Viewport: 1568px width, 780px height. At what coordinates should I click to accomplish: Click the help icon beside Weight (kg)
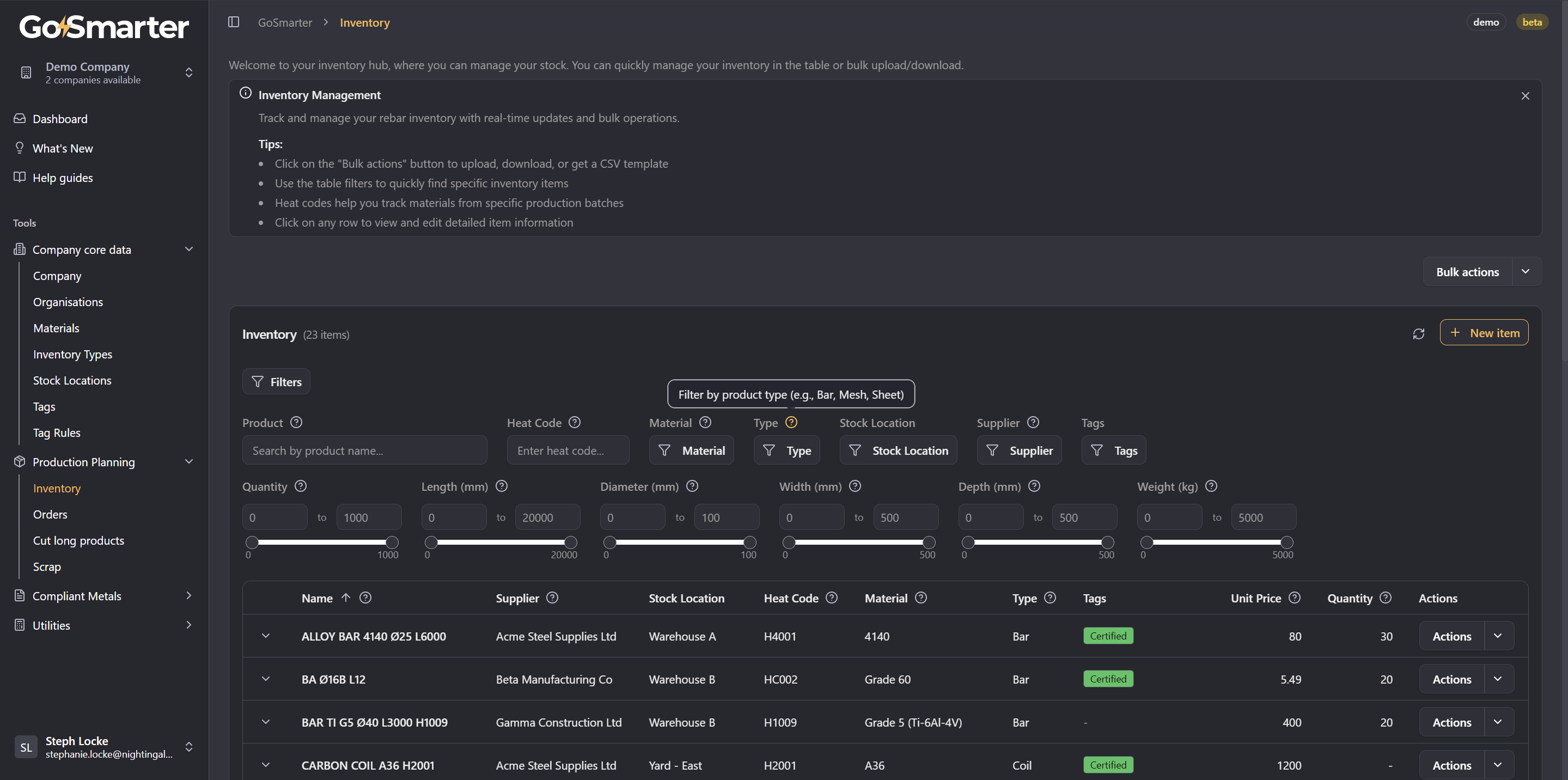tap(1211, 486)
